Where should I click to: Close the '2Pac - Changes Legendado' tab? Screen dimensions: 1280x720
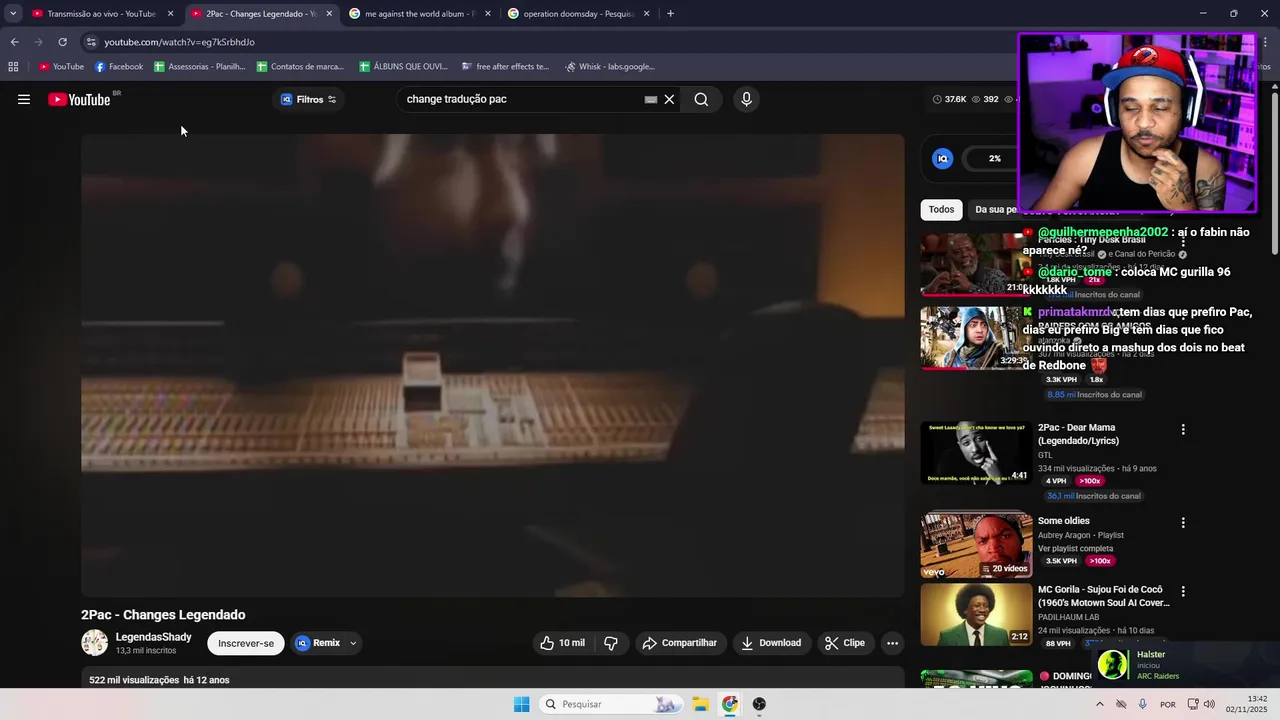click(329, 14)
